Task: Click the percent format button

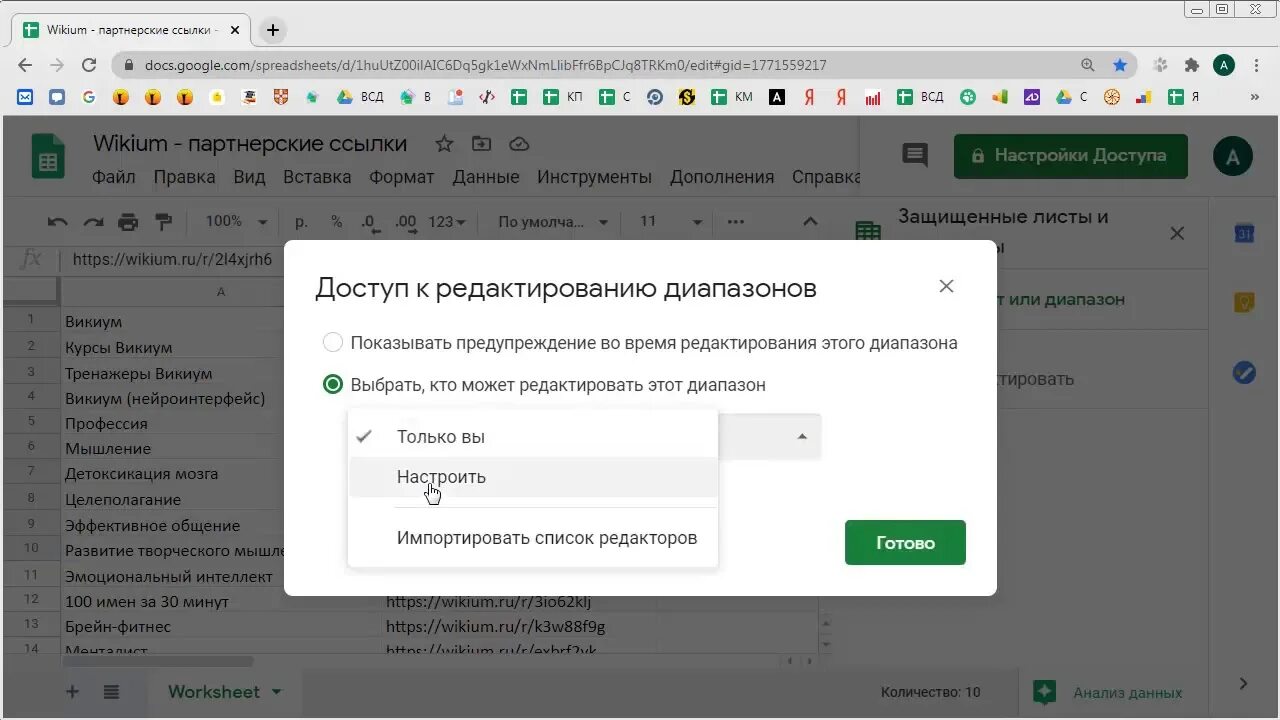Action: (x=336, y=222)
